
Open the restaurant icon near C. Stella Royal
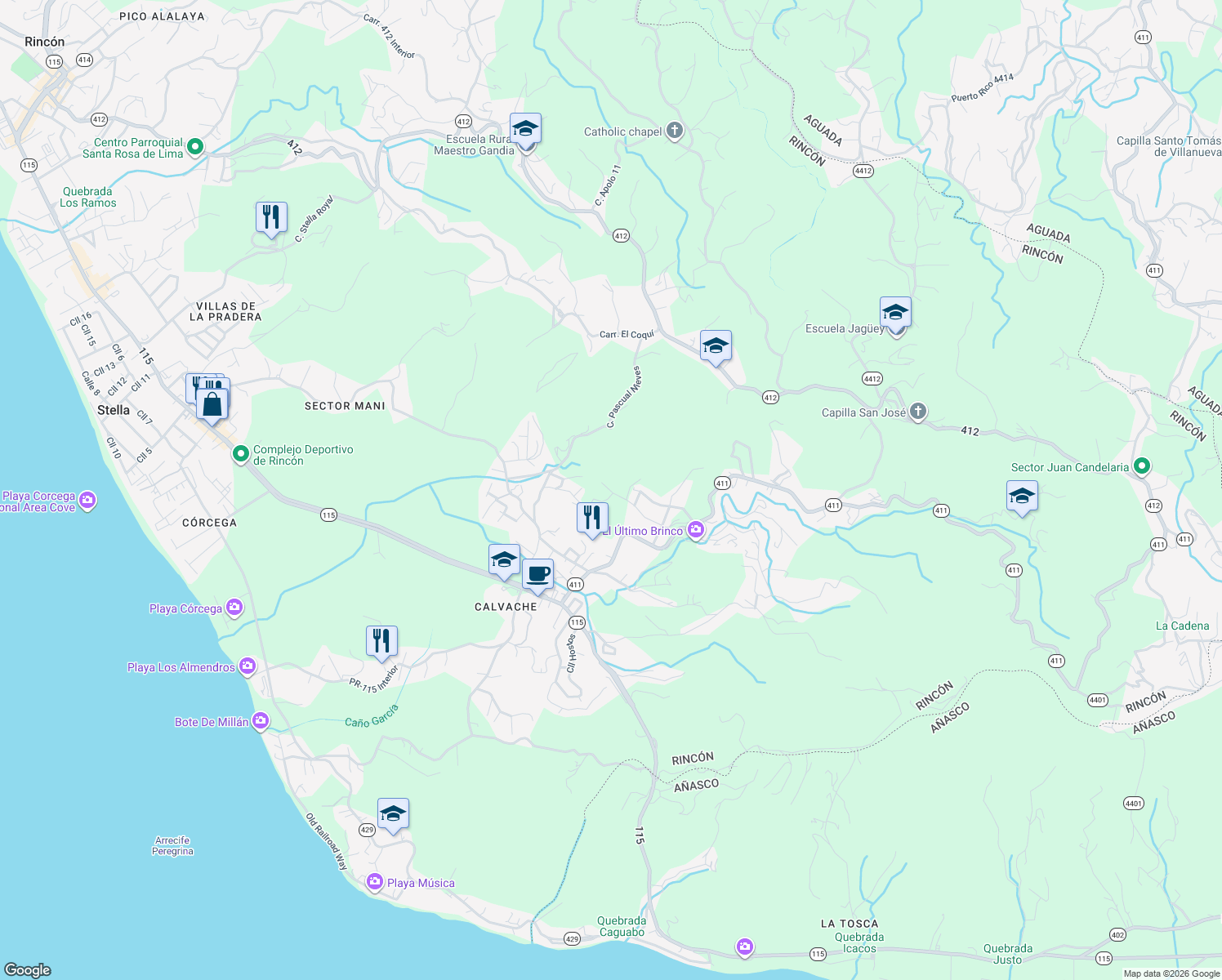tap(271, 214)
